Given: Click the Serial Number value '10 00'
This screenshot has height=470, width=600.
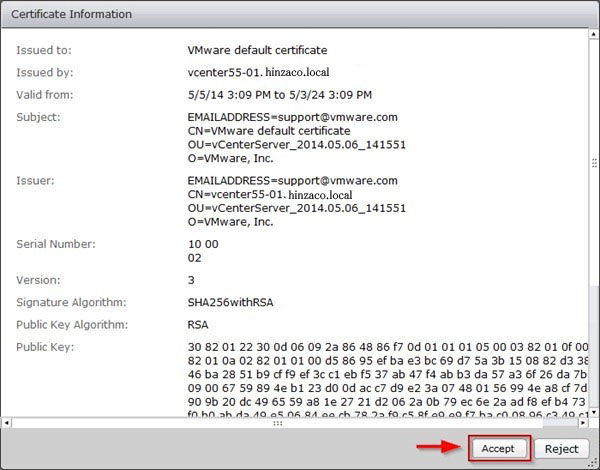Looking at the screenshot, I should point(202,243).
